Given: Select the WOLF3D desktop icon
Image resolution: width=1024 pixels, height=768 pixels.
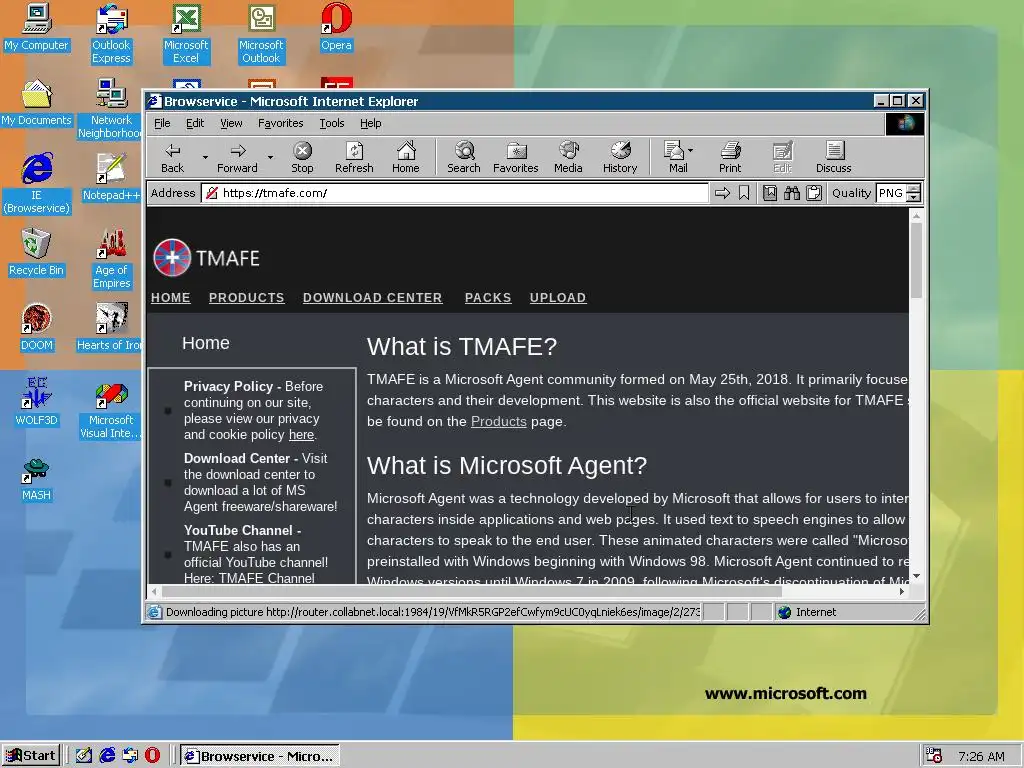Looking at the screenshot, I should [37, 403].
